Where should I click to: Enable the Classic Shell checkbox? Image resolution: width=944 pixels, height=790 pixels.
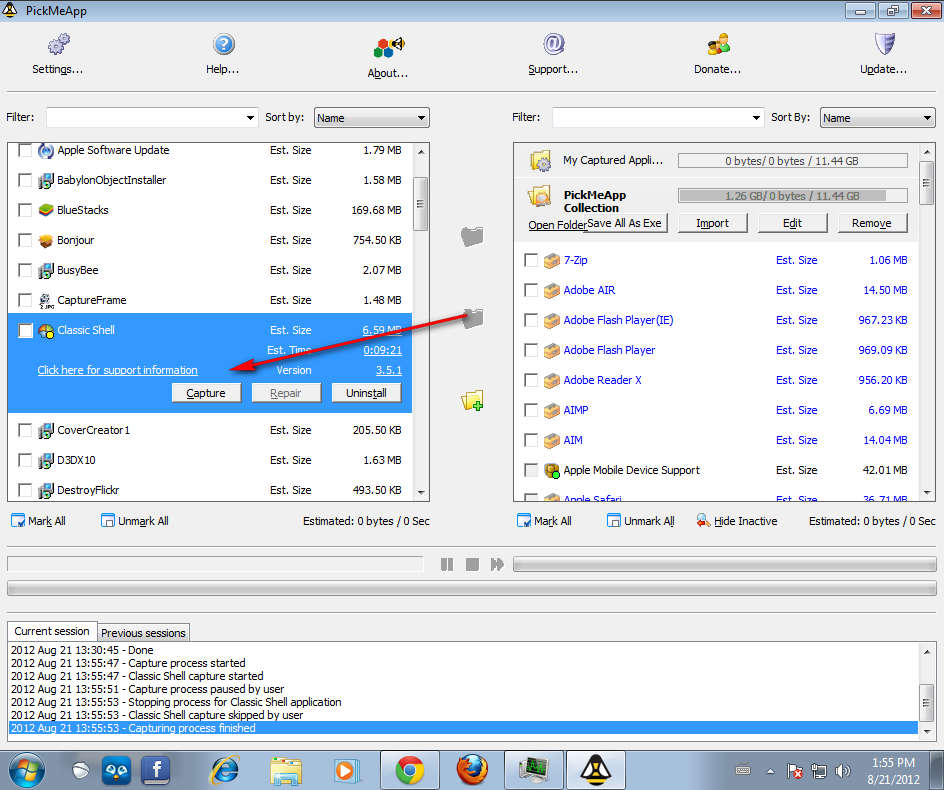click(25, 331)
